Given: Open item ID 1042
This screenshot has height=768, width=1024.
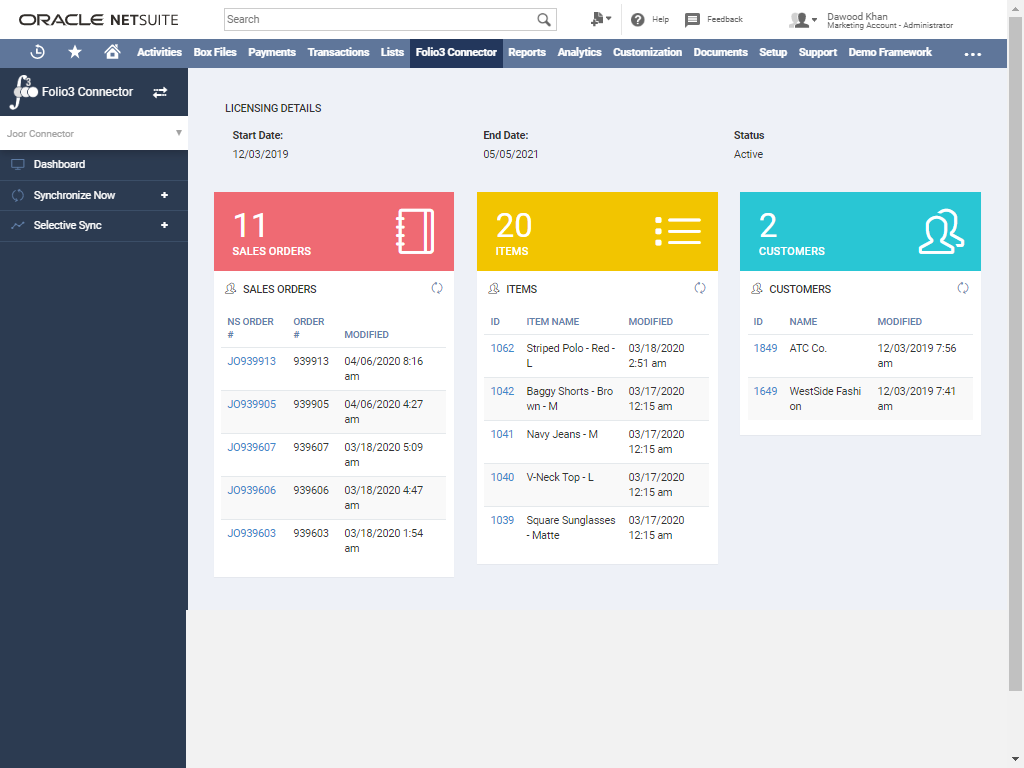Looking at the screenshot, I should point(502,391).
